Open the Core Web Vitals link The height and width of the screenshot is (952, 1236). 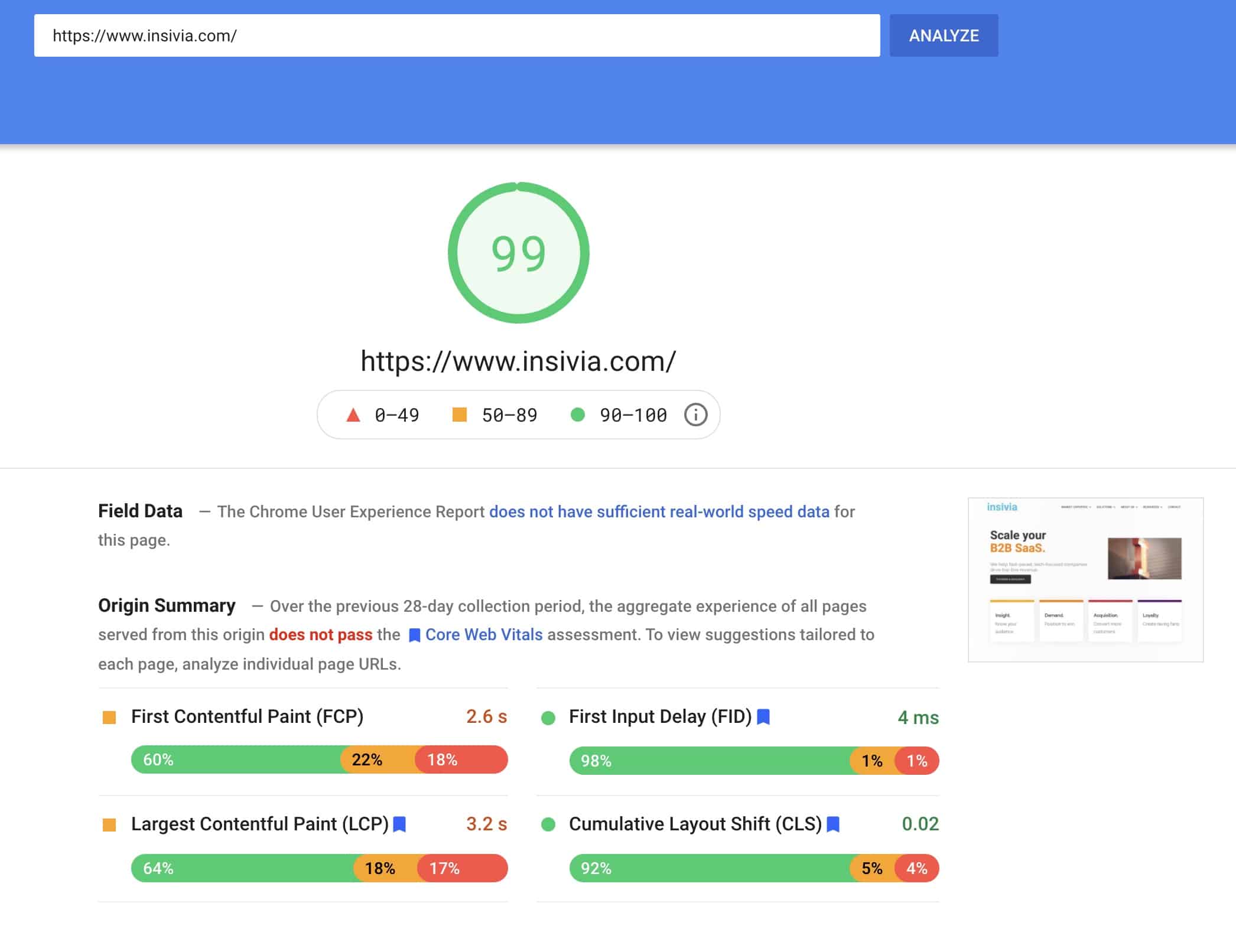(484, 634)
